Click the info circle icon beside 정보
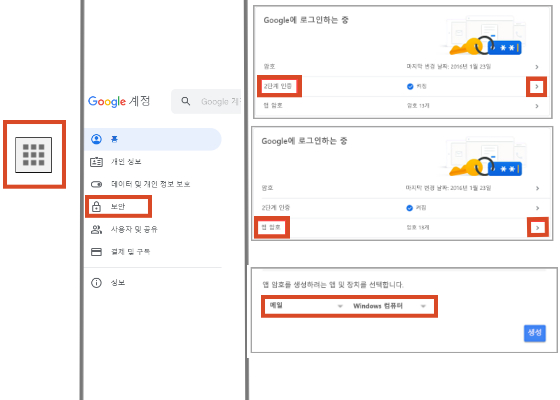Viewport: 560px width, 400px height. pyautogui.click(x=96, y=283)
